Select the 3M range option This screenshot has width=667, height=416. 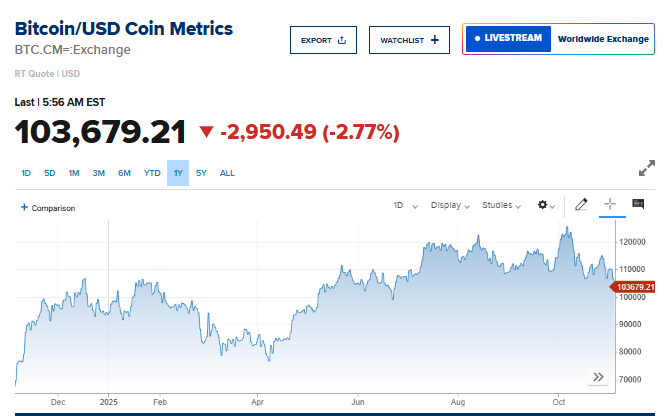(99, 173)
